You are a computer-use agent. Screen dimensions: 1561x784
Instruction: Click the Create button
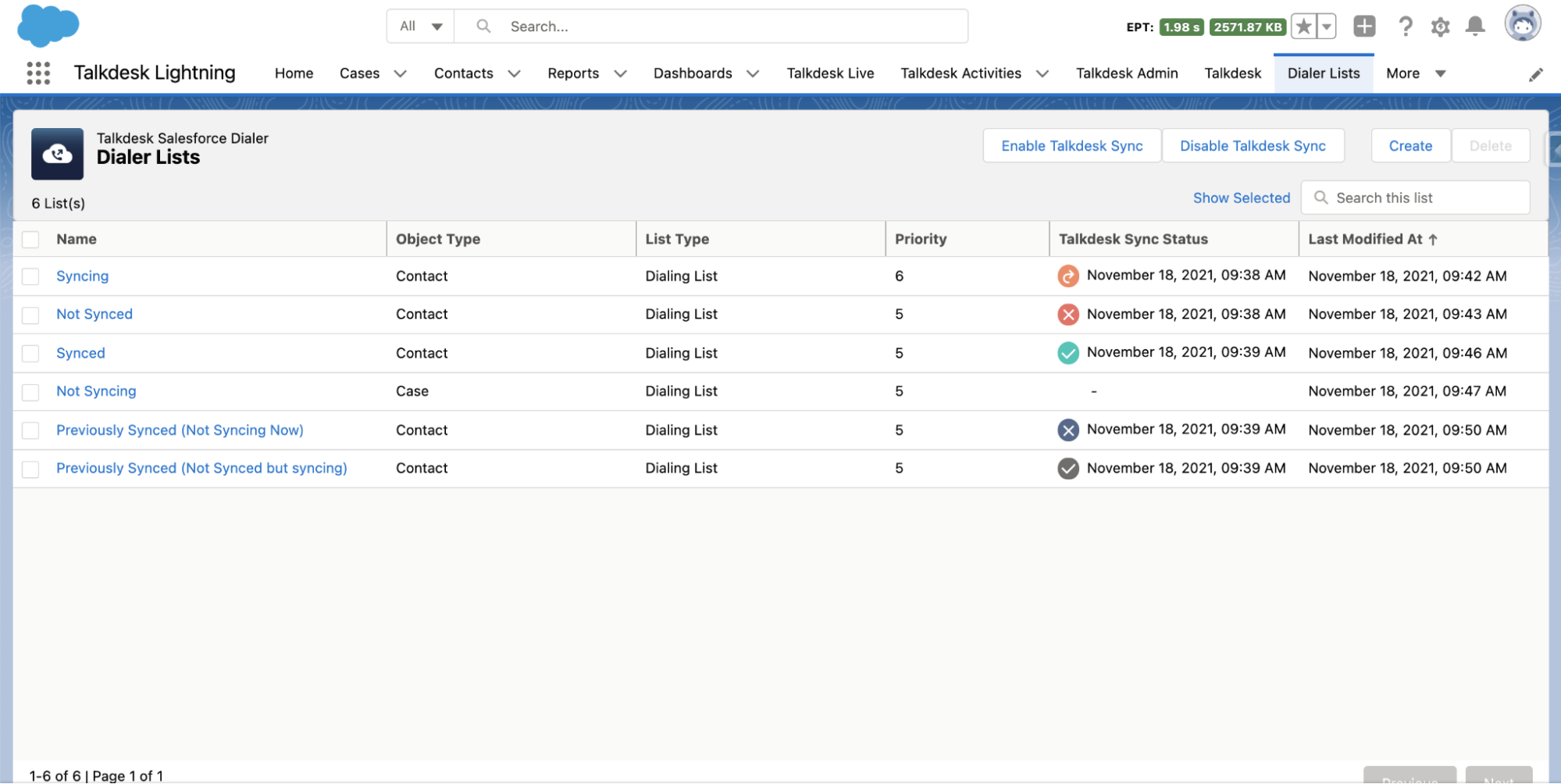(x=1410, y=146)
